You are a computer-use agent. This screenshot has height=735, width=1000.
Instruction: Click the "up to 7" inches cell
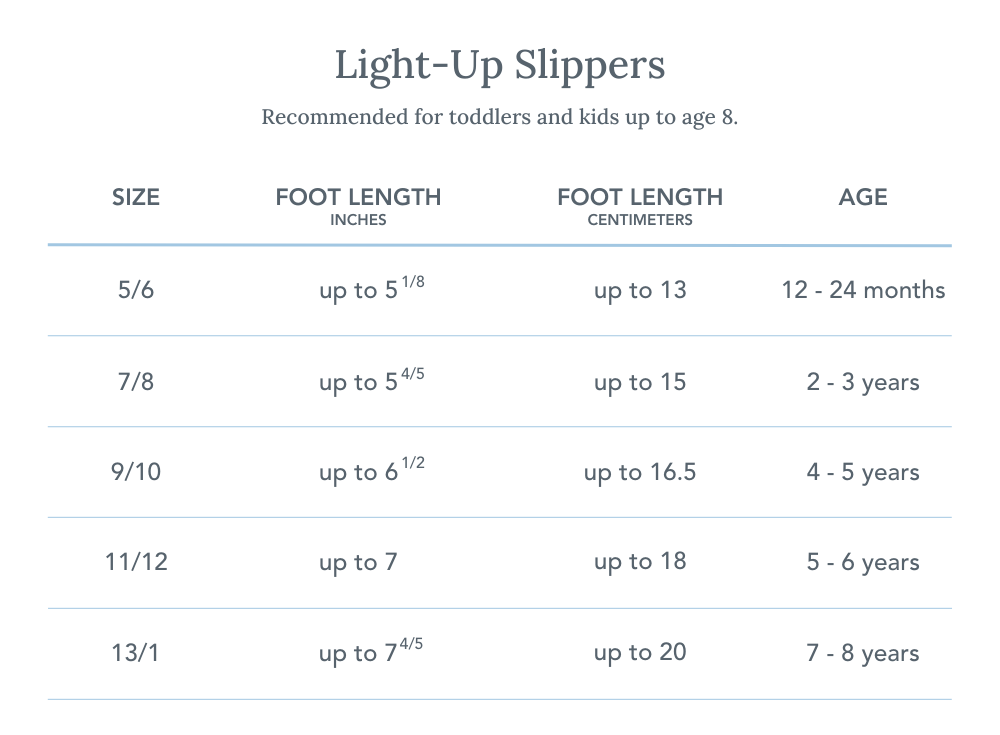click(358, 563)
